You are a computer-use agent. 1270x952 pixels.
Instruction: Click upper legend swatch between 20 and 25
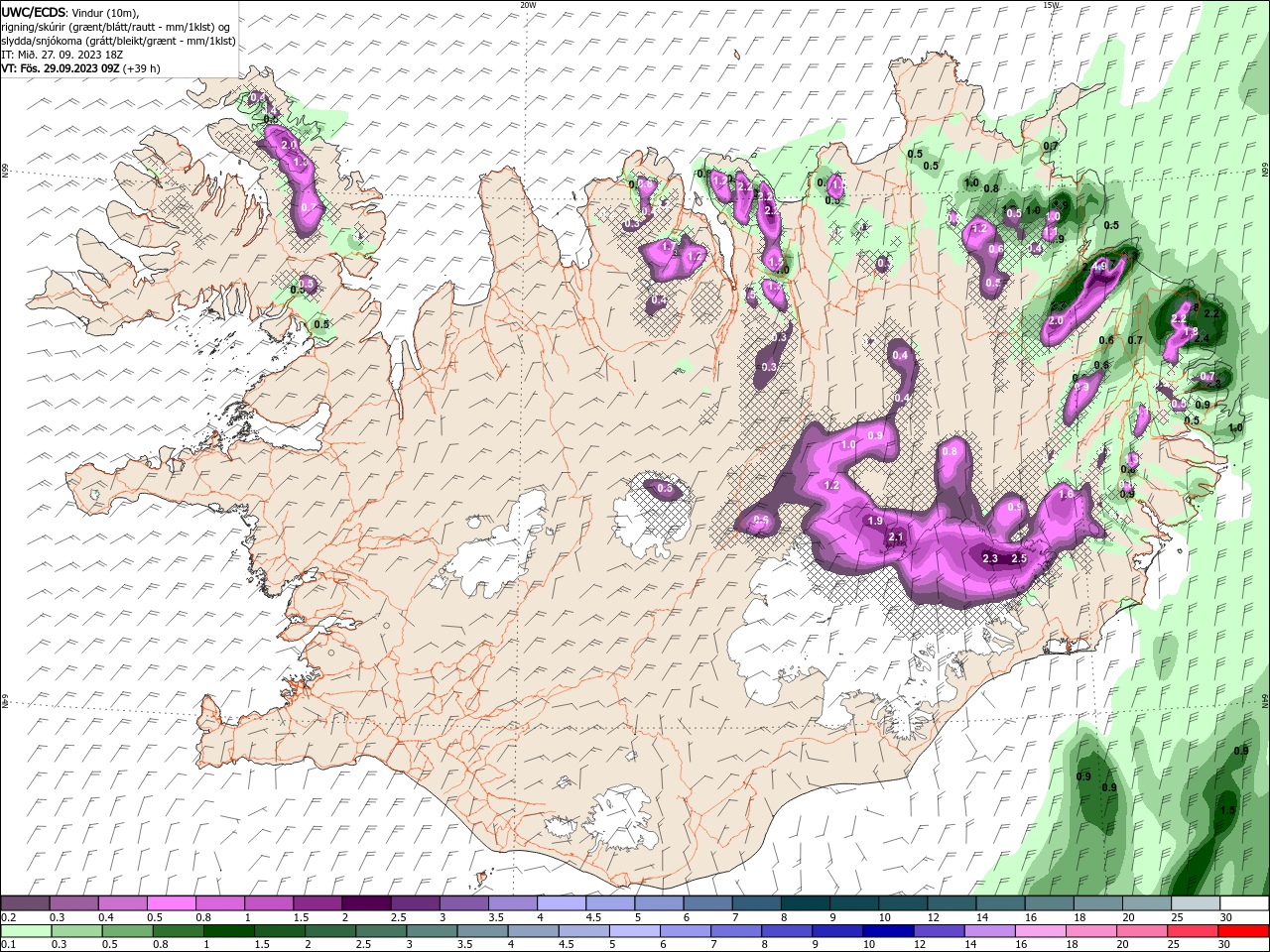click(1147, 903)
